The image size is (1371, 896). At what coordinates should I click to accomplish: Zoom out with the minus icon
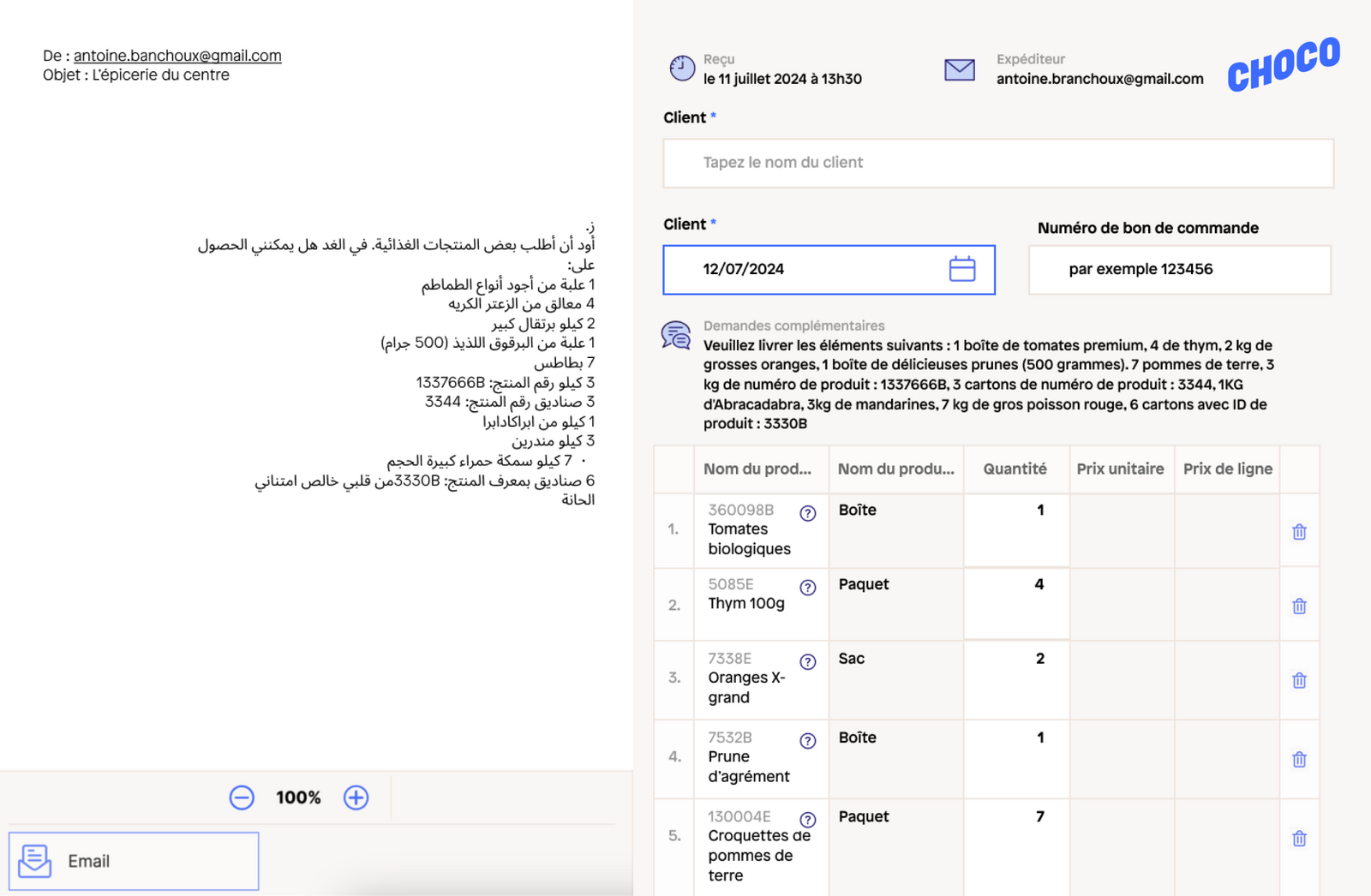pos(242,797)
